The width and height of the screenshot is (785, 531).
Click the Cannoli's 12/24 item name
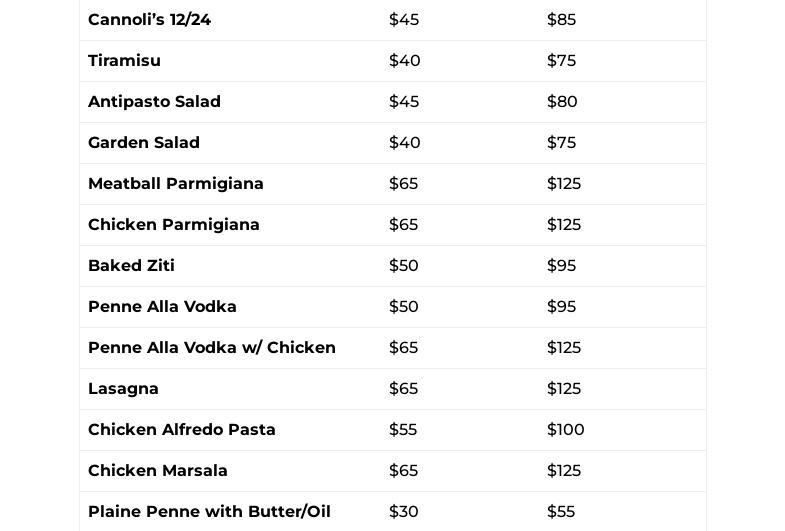[149, 20]
